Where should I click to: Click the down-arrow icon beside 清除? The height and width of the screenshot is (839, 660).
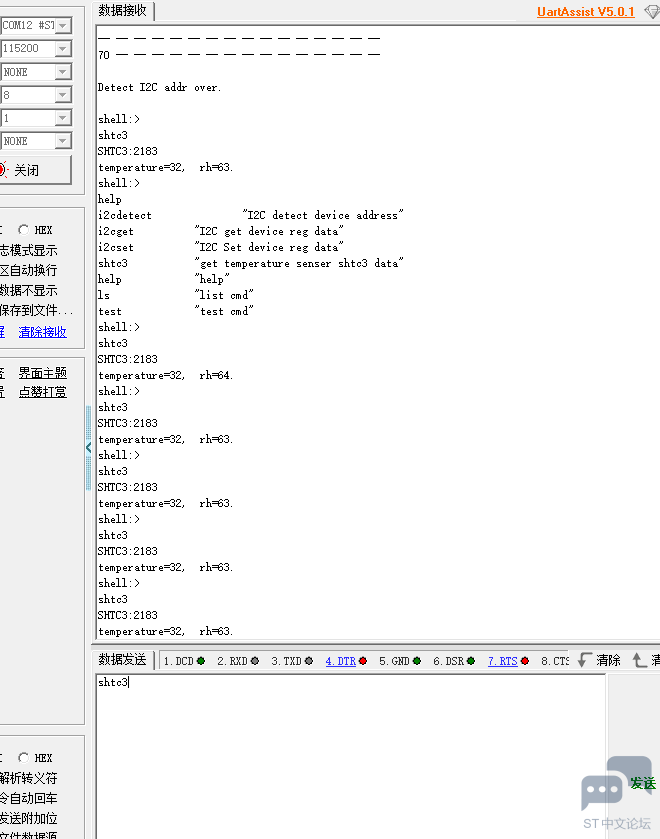coord(585,660)
